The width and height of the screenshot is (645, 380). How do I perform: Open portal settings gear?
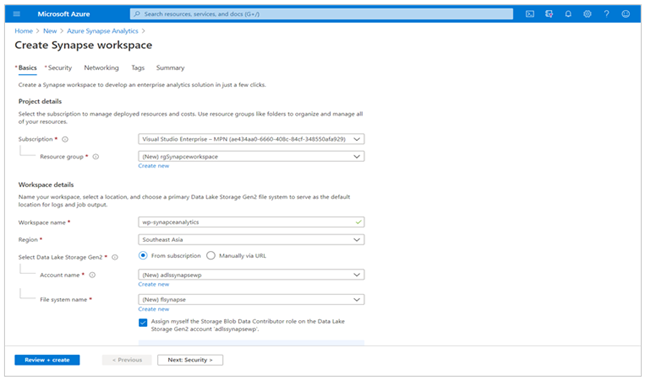click(x=587, y=14)
